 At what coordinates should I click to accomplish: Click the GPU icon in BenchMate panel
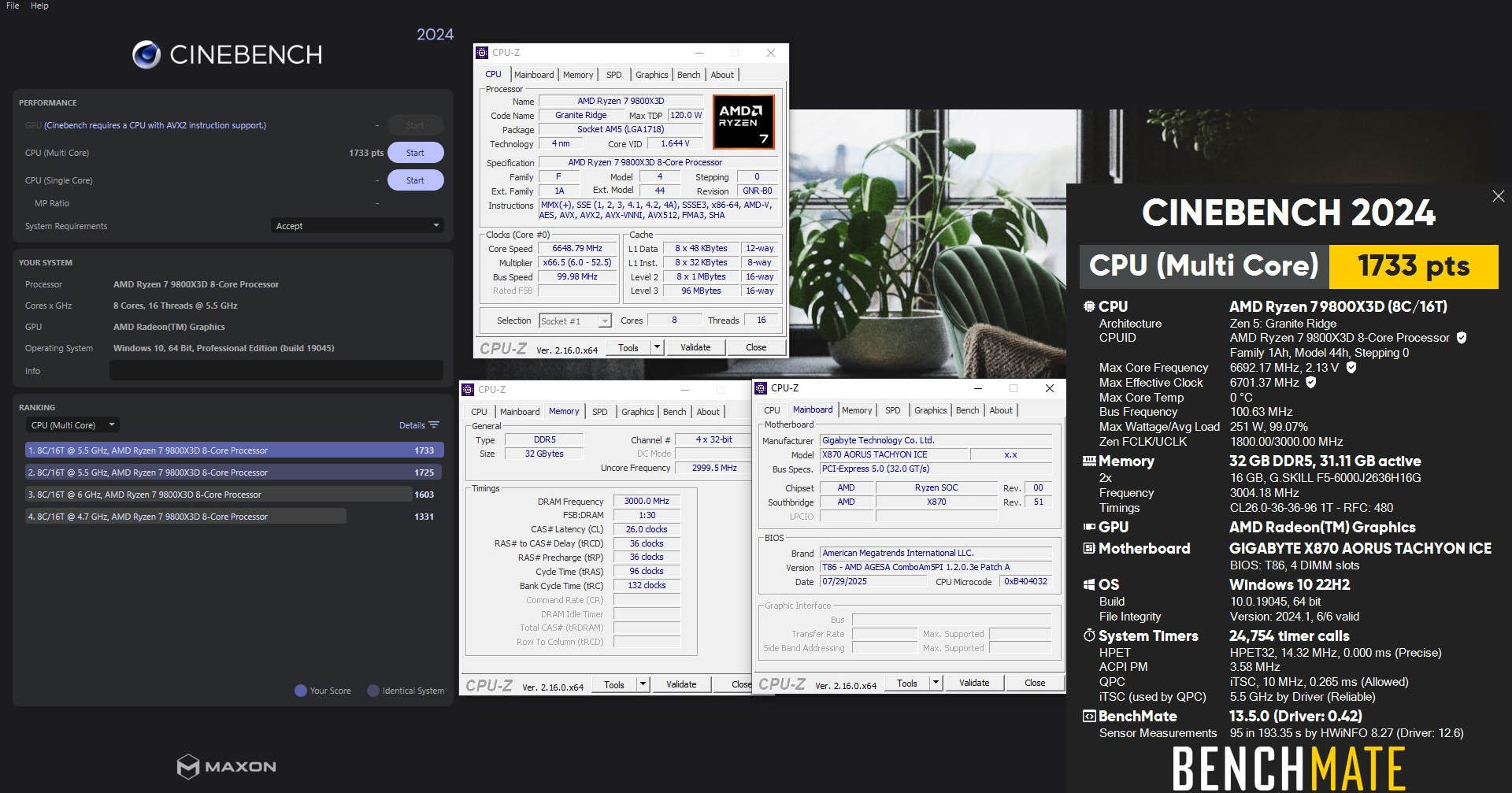pos(1089,527)
